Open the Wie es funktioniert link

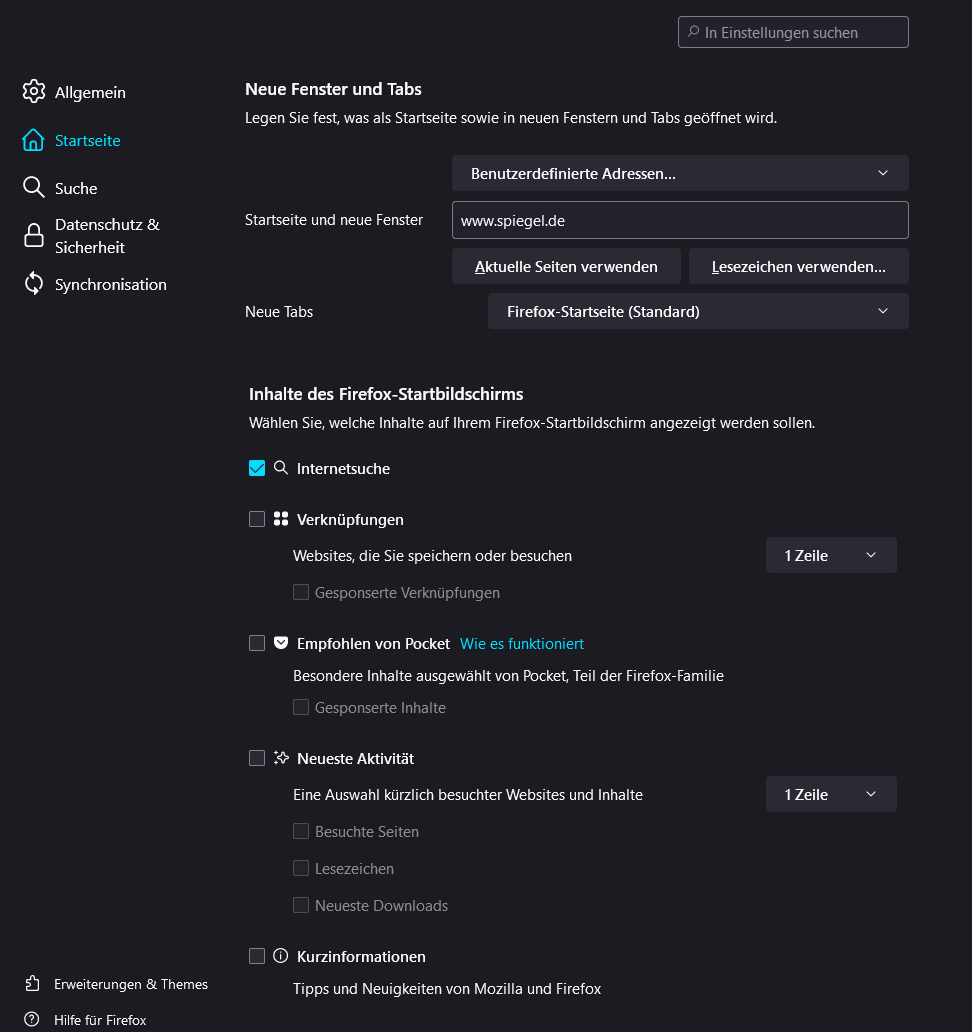(x=521, y=643)
